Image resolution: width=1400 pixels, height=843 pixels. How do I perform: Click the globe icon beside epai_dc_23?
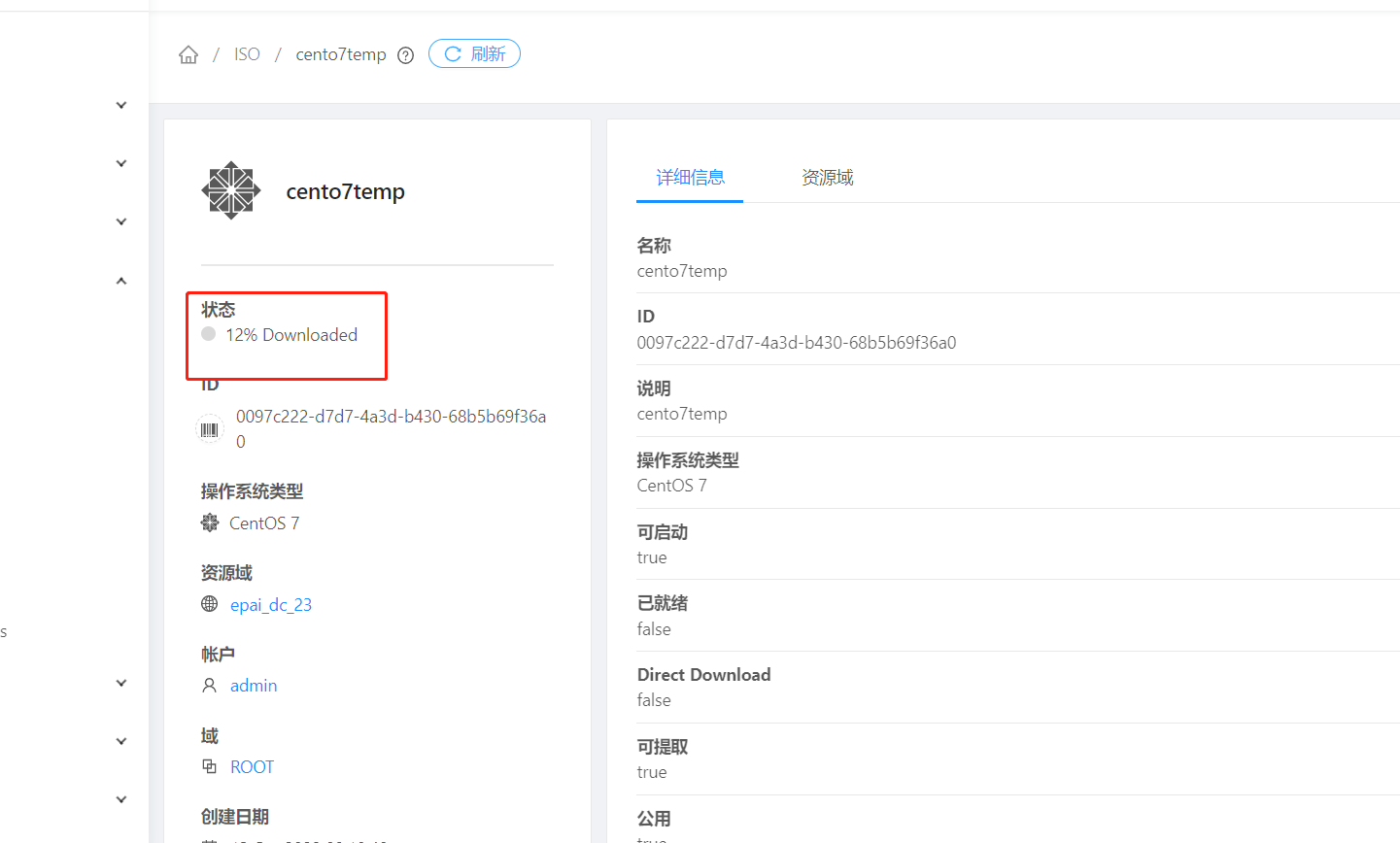point(208,604)
